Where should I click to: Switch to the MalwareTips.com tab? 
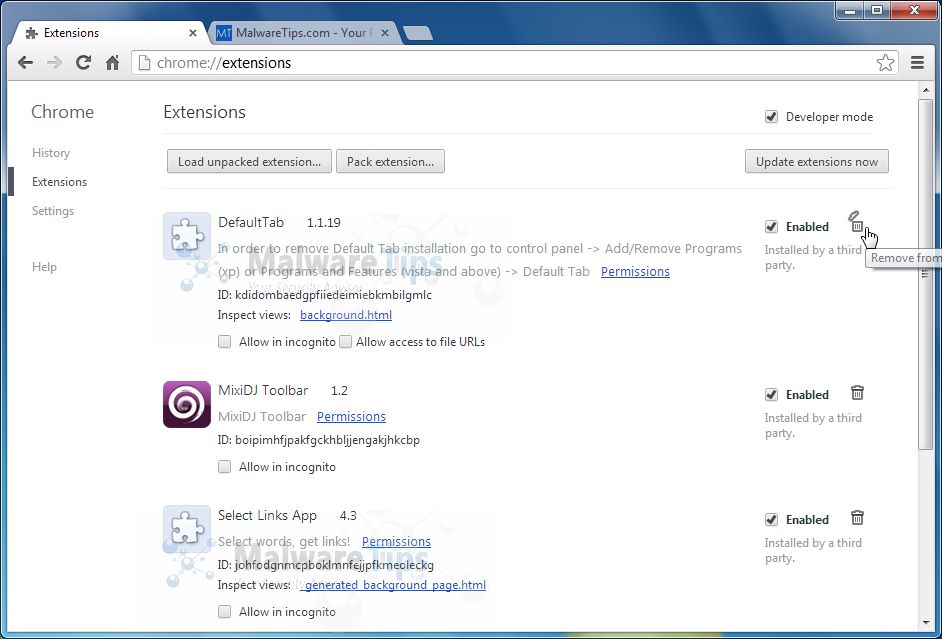(x=303, y=33)
